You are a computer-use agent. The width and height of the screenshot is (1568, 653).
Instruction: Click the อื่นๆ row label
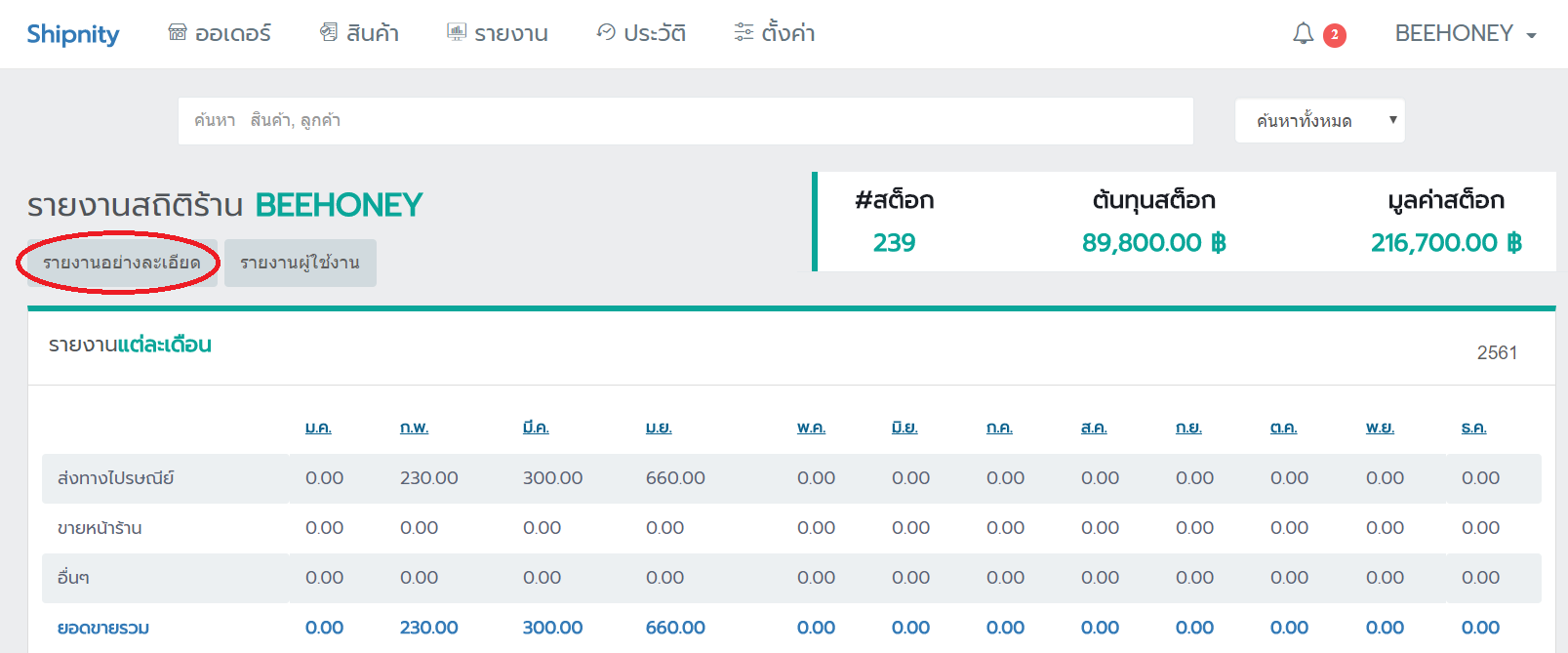tap(73, 578)
